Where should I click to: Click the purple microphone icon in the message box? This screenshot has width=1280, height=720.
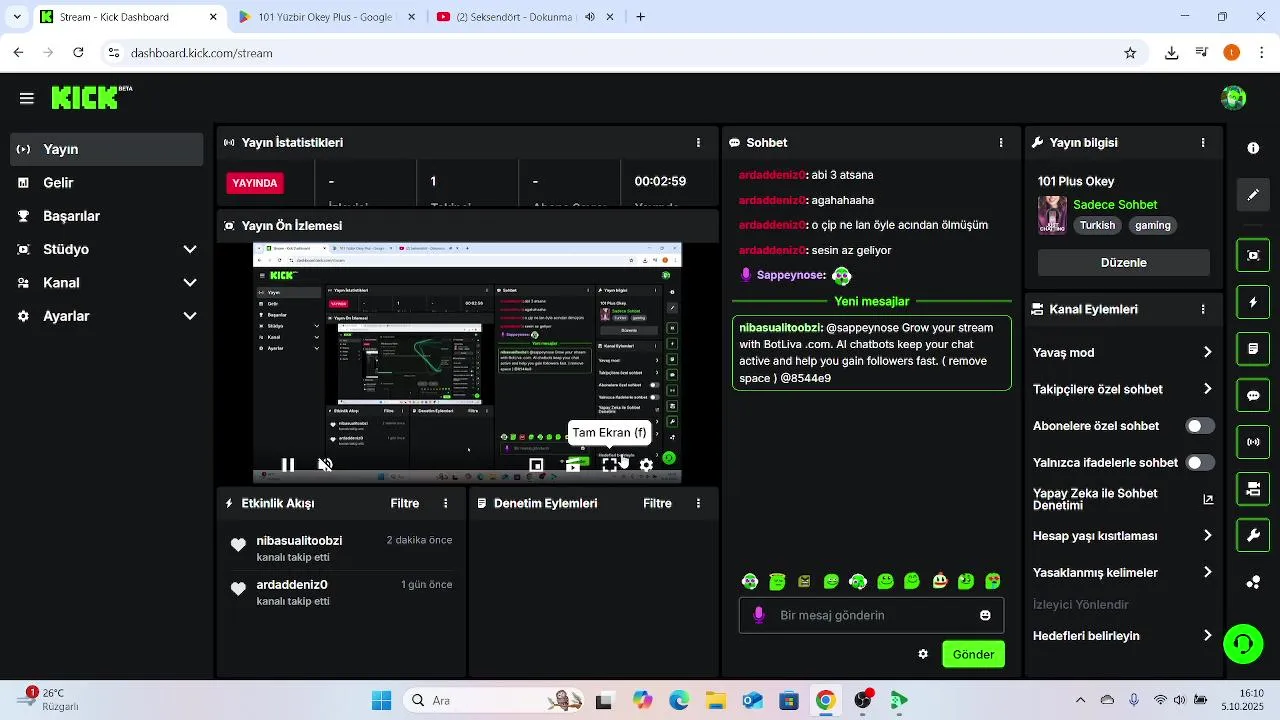(759, 615)
